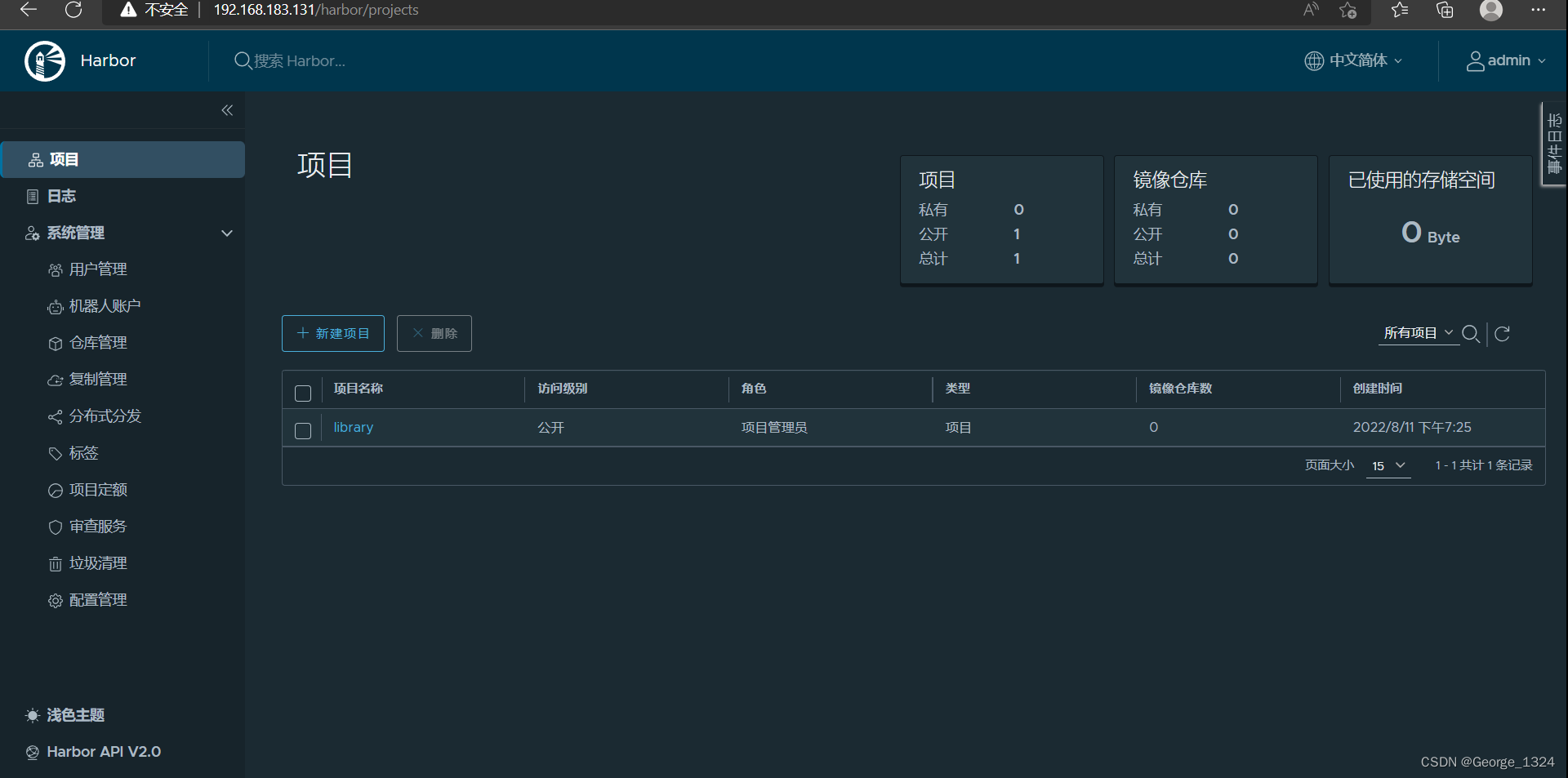Open the library project link

(x=353, y=427)
